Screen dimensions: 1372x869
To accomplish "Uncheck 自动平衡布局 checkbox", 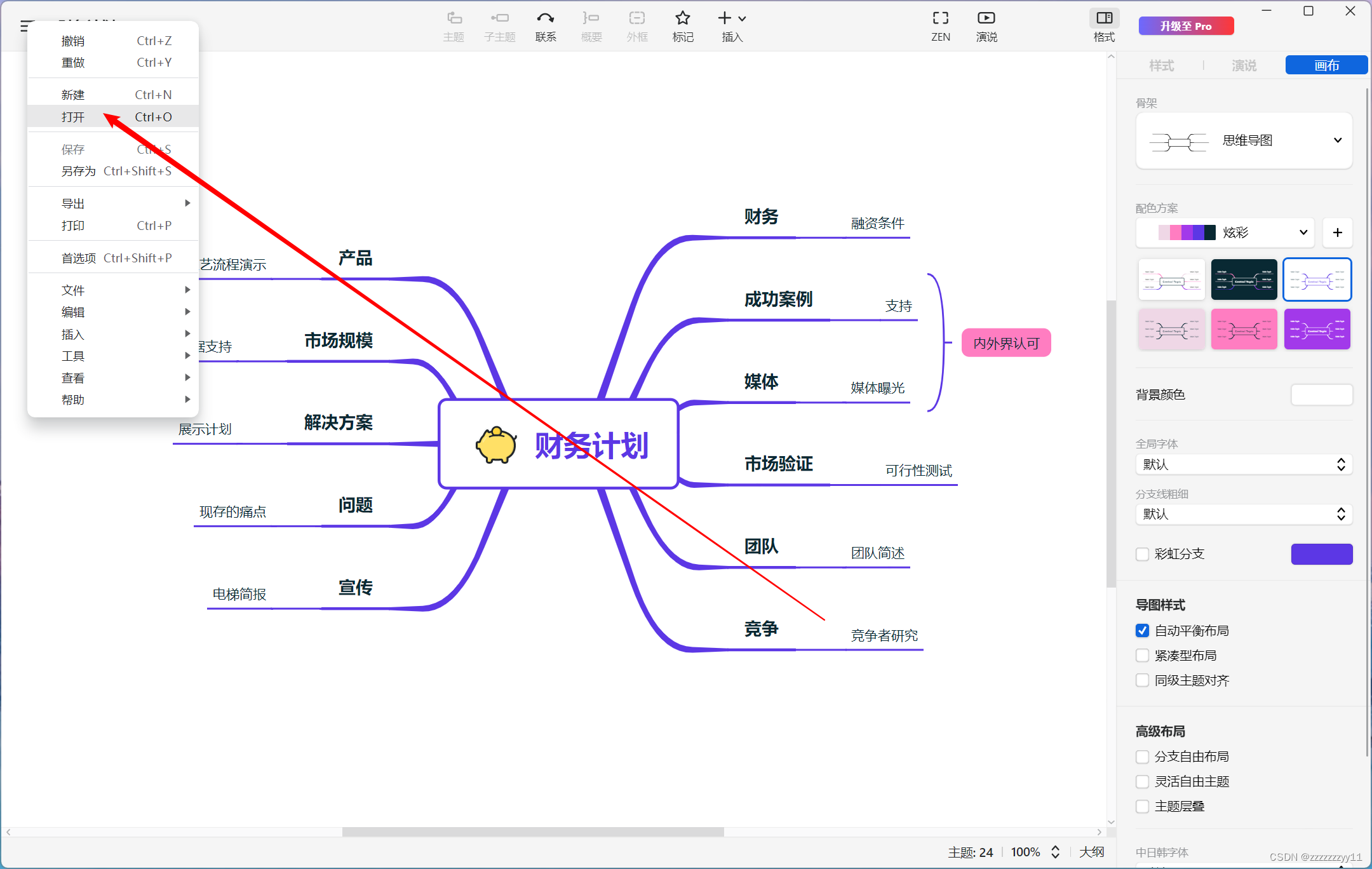I will [x=1142, y=631].
